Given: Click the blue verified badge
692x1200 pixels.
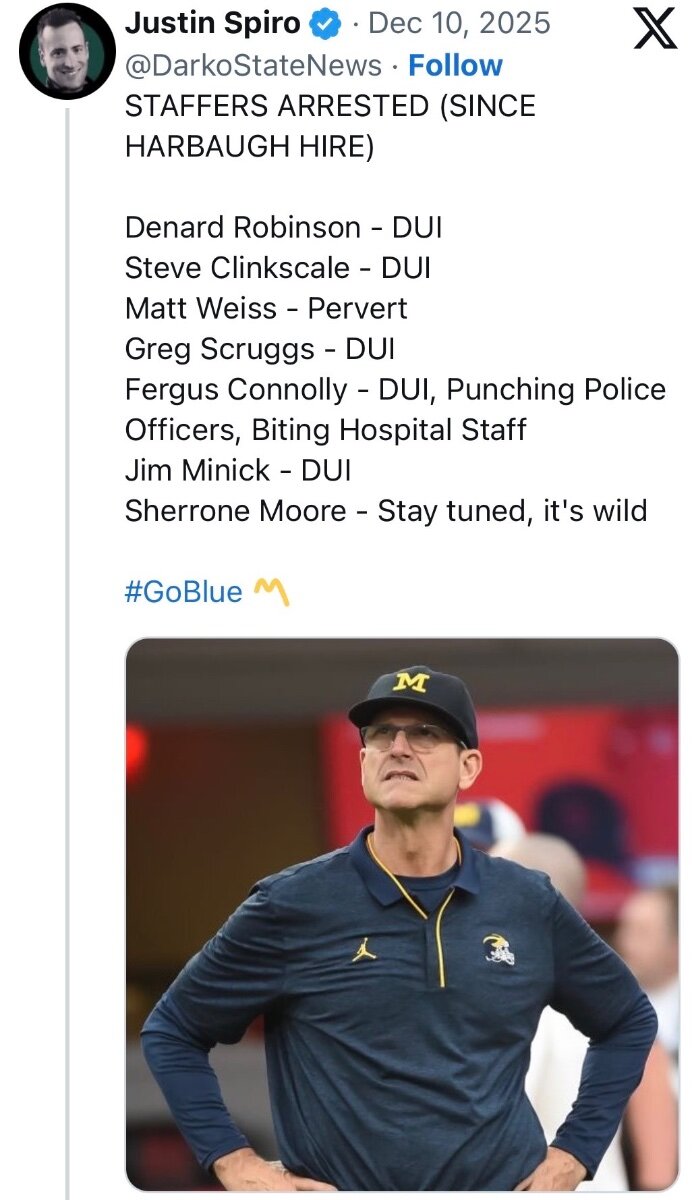Looking at the screenshot, I should point(328,22).
